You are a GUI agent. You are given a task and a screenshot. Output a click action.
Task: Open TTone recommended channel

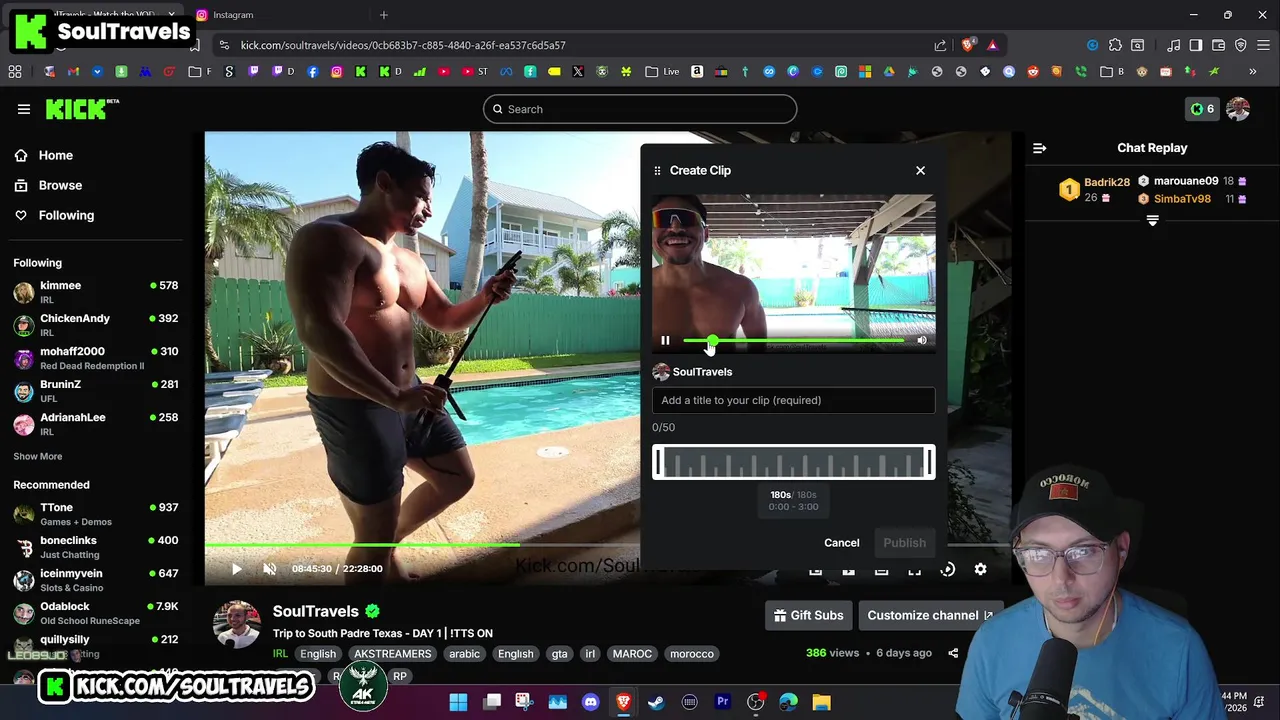point(96,514)
